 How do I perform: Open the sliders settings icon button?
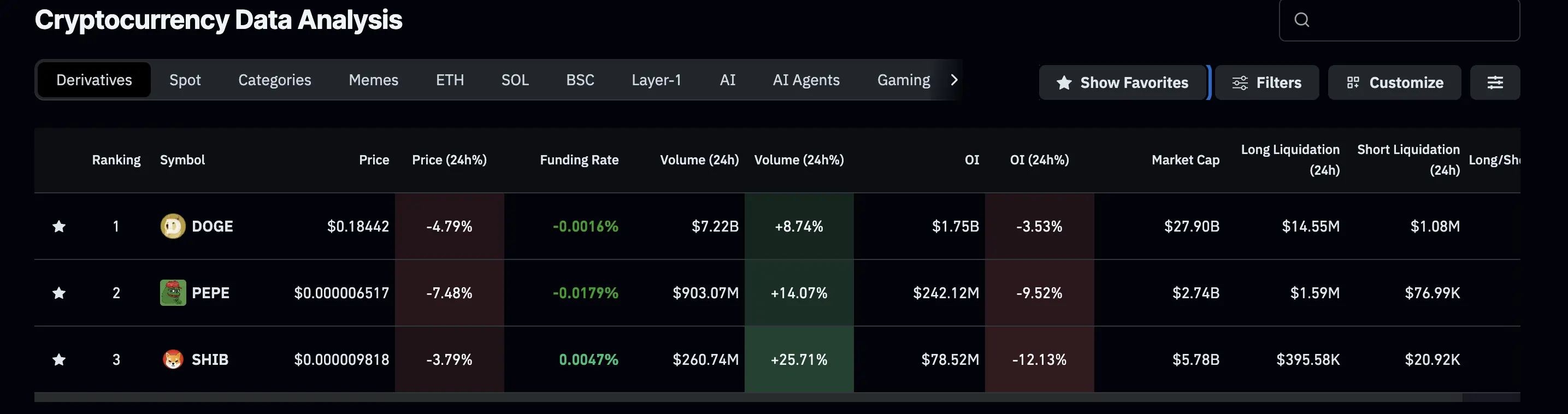pyautogui.click(x=1495, y=82)
